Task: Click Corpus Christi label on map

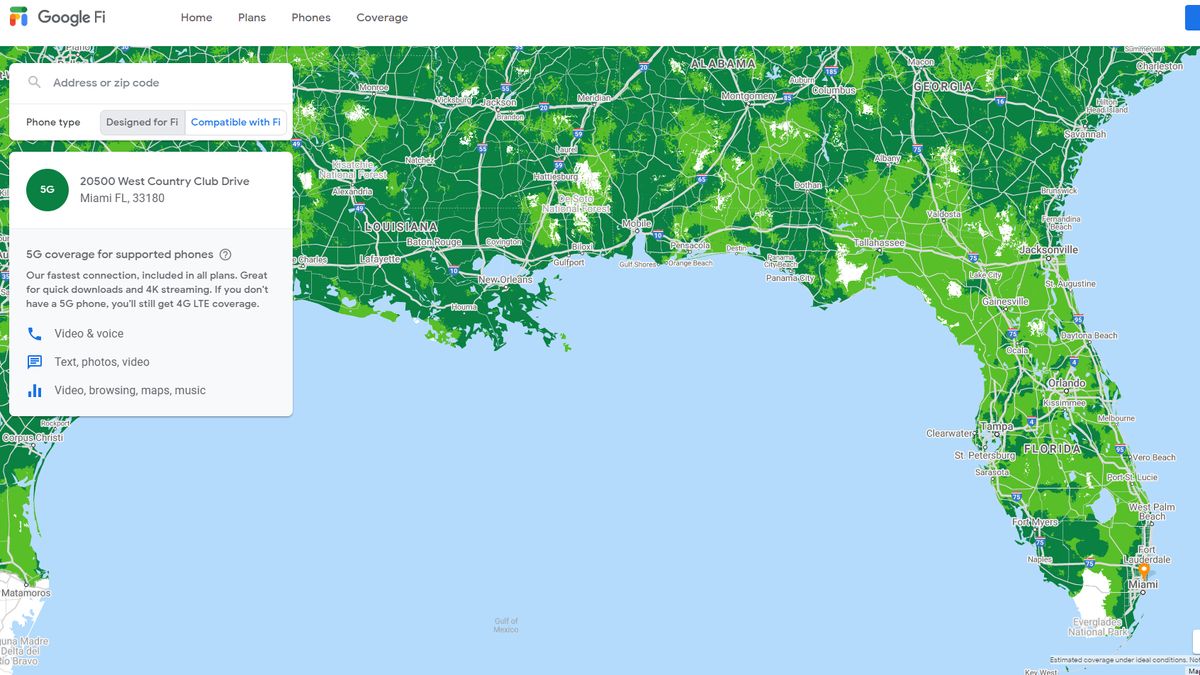Action: [32, 438]
